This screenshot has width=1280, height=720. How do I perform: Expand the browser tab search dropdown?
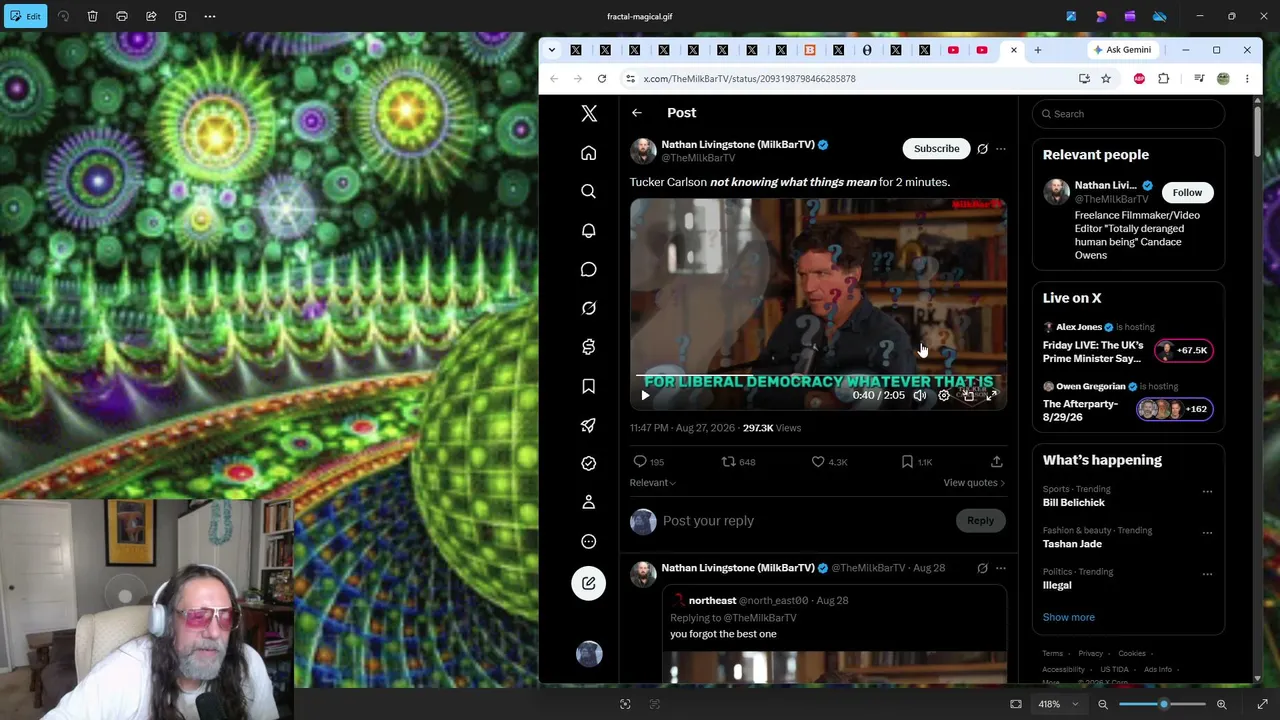[551, 50]
